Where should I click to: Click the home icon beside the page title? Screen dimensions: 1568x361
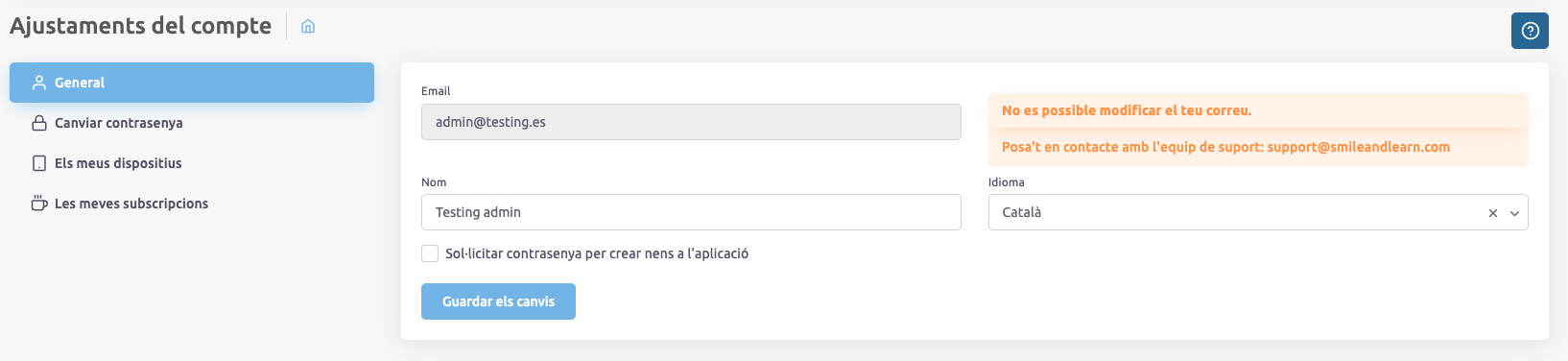click(x=308, y=26)
